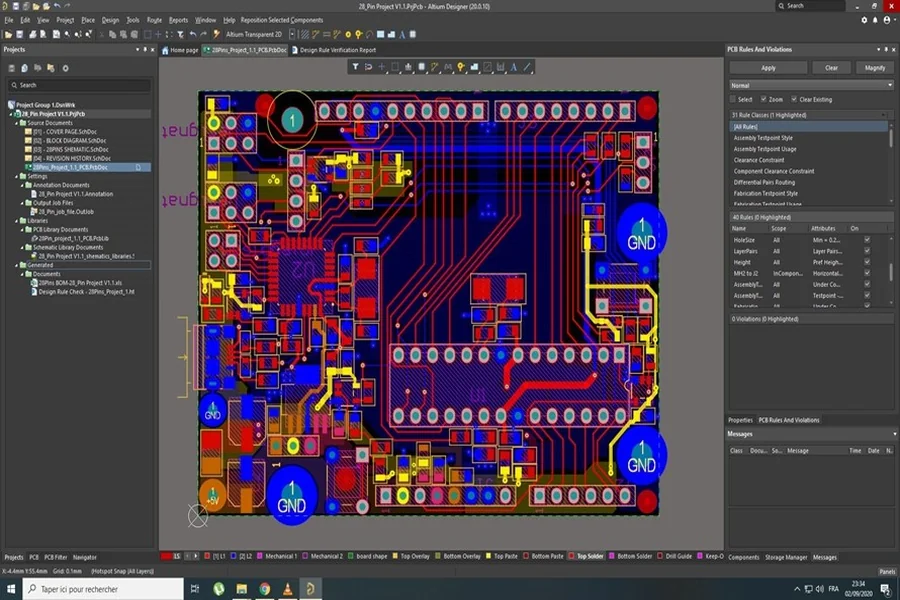Click the Top Overlay layer color swatch
Image resolution: width=900 pixels, height=600 pixels.
[395, 556]
